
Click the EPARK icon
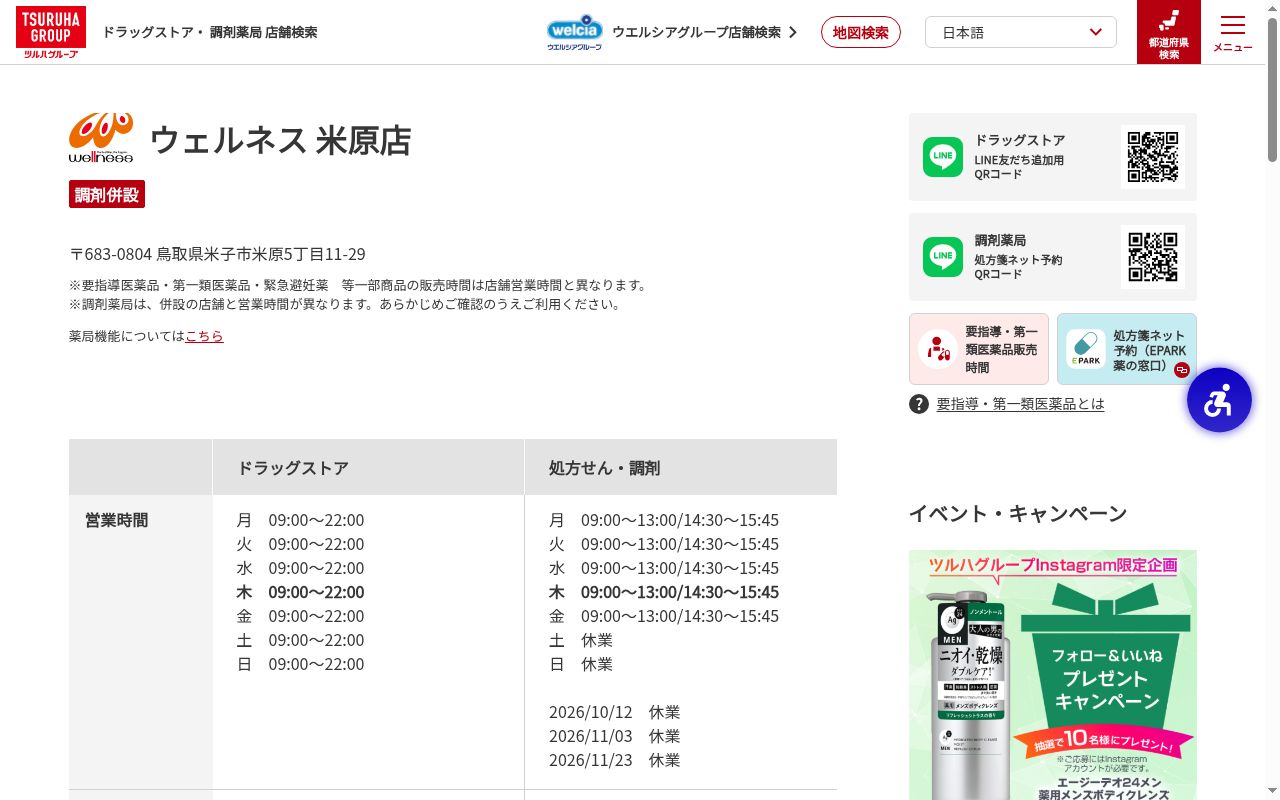click(1086, 349)
